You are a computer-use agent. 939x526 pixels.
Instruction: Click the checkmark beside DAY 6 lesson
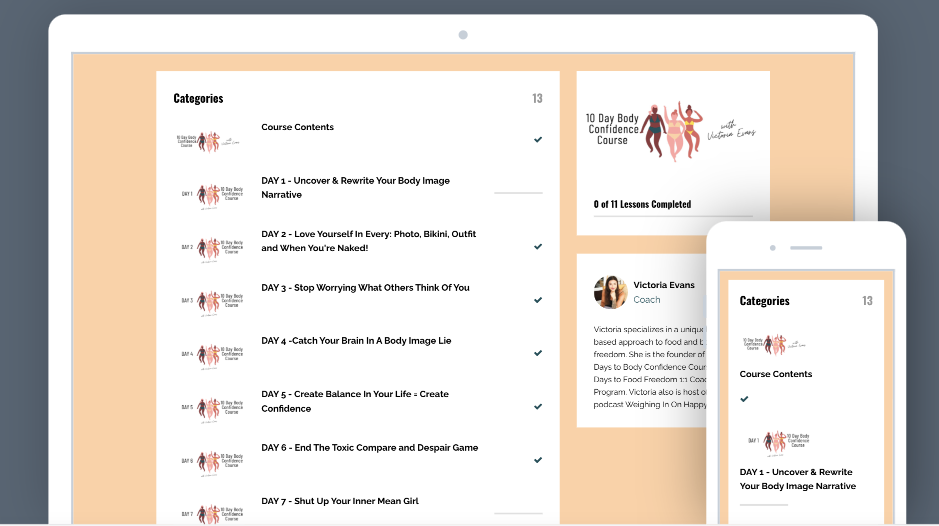coord(538,460)
